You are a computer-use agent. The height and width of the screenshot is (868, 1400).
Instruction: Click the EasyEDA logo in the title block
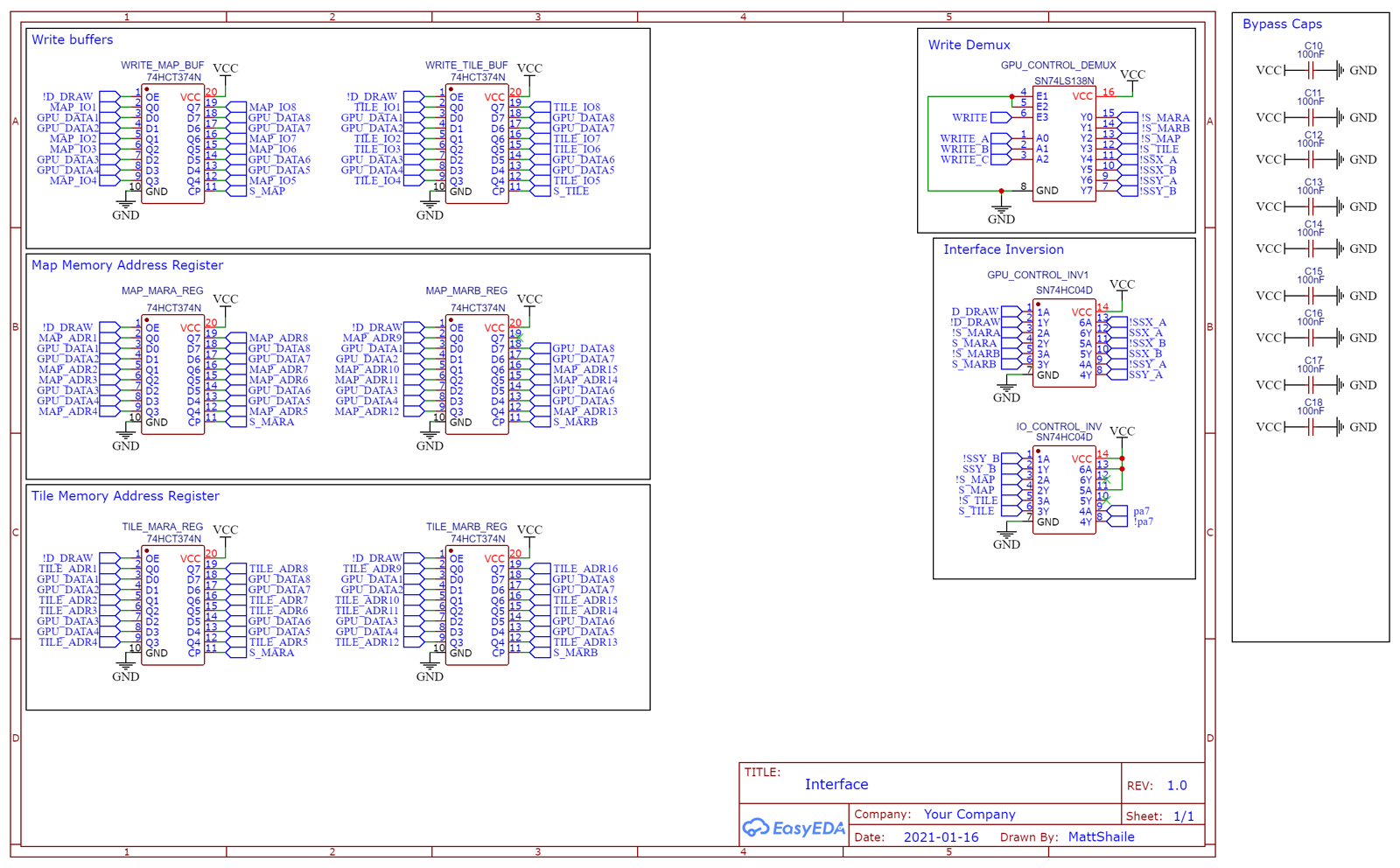pos(794,828)
